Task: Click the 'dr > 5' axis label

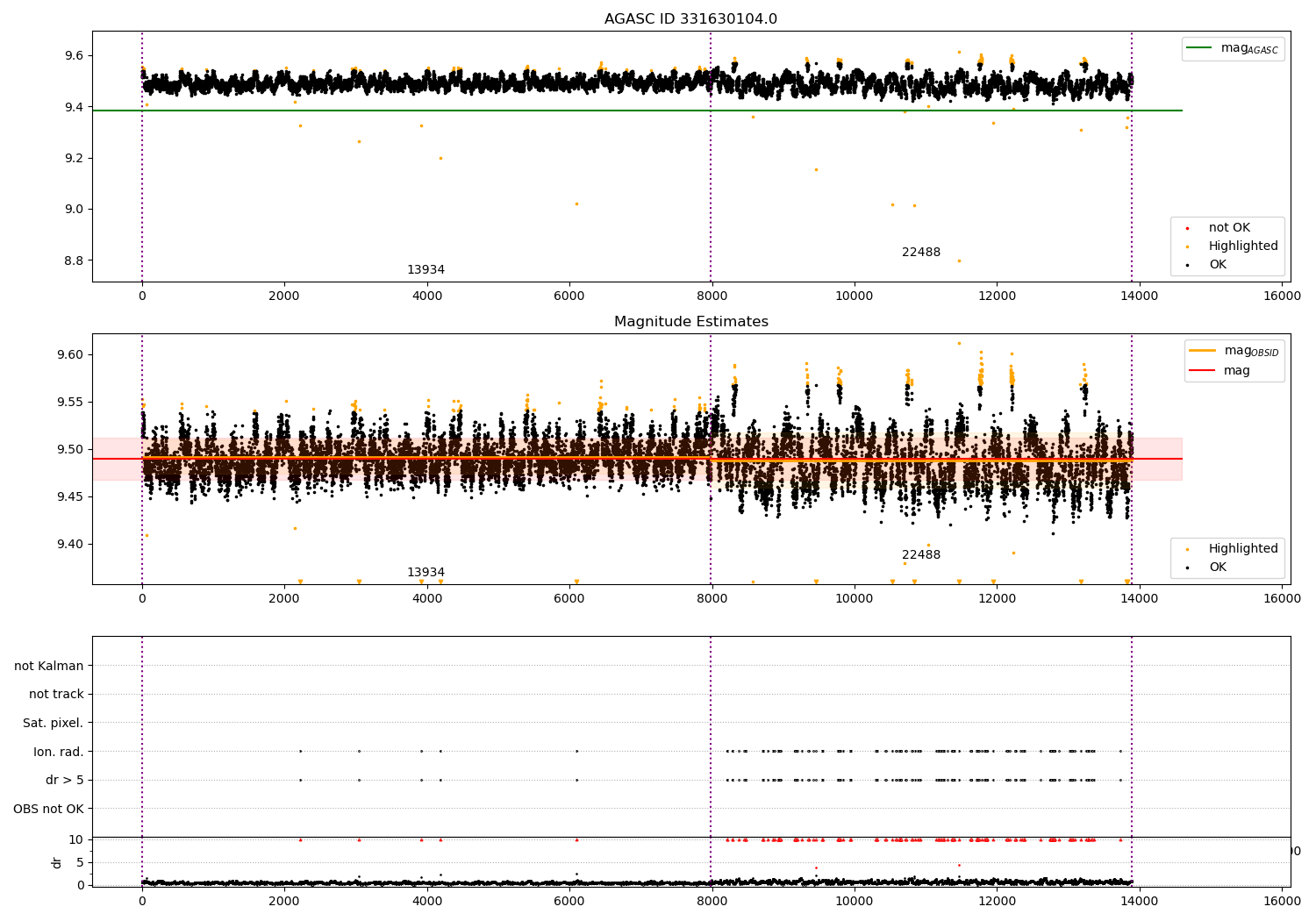Action: coord(65,780)
